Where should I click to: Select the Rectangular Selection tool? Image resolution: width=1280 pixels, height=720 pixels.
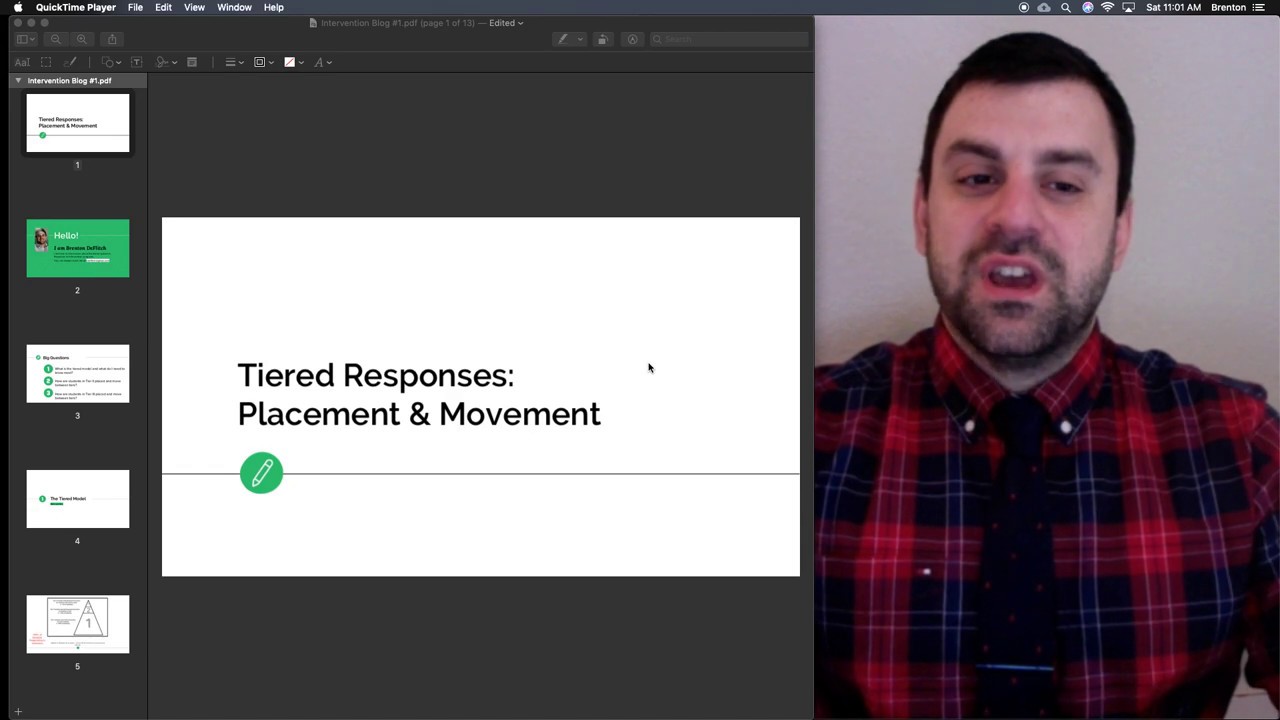pos(46,62)
